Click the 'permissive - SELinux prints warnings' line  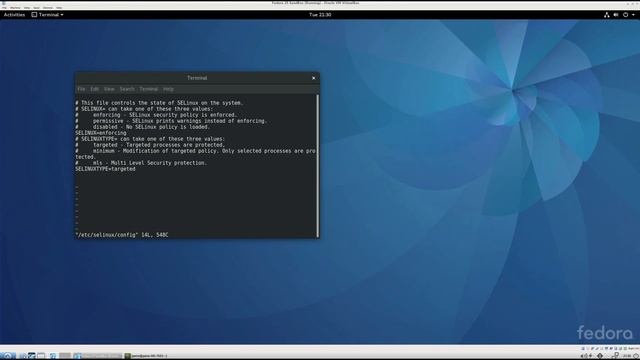click(x=171, y=121)
